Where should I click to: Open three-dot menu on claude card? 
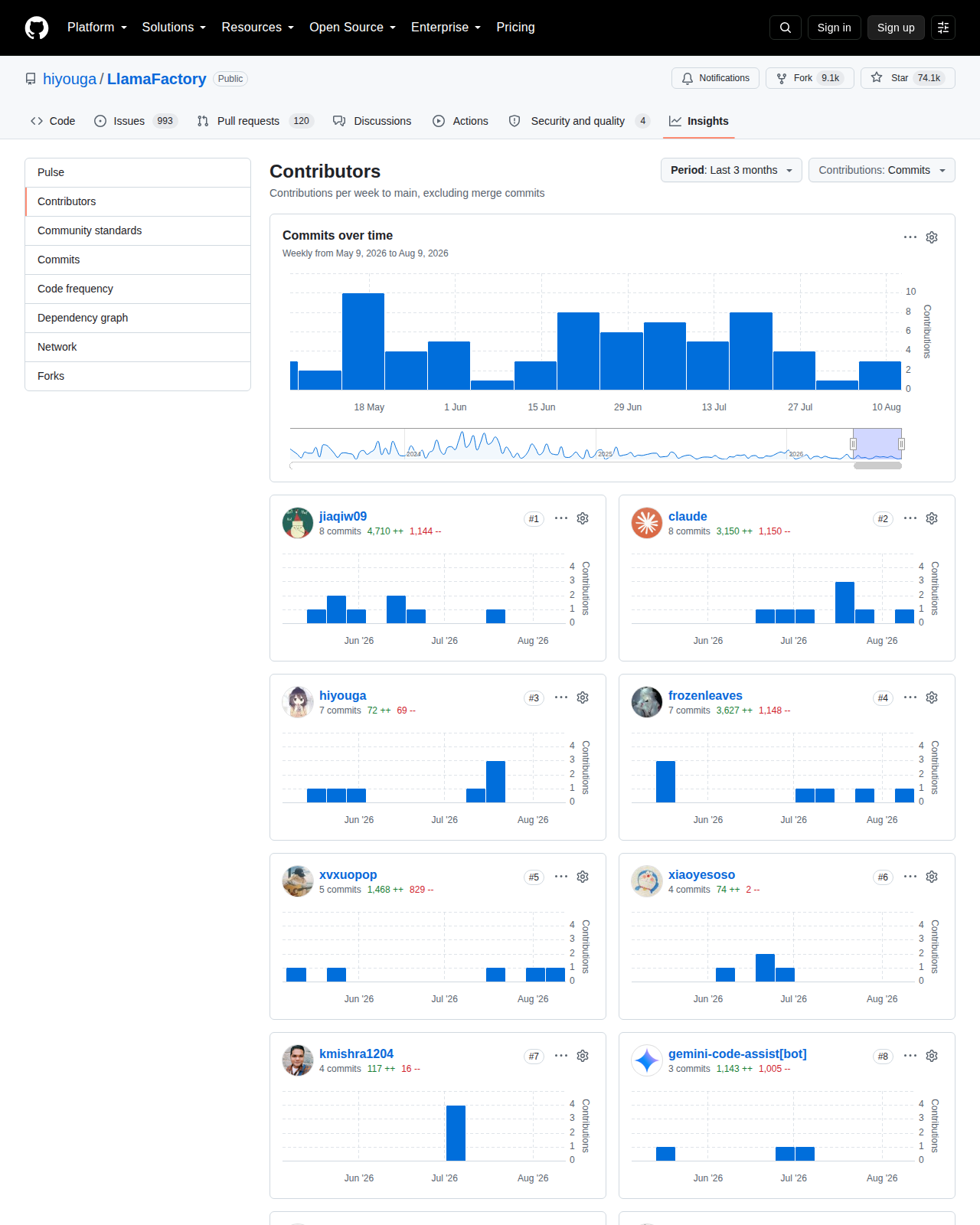click(x=910, y=518)
